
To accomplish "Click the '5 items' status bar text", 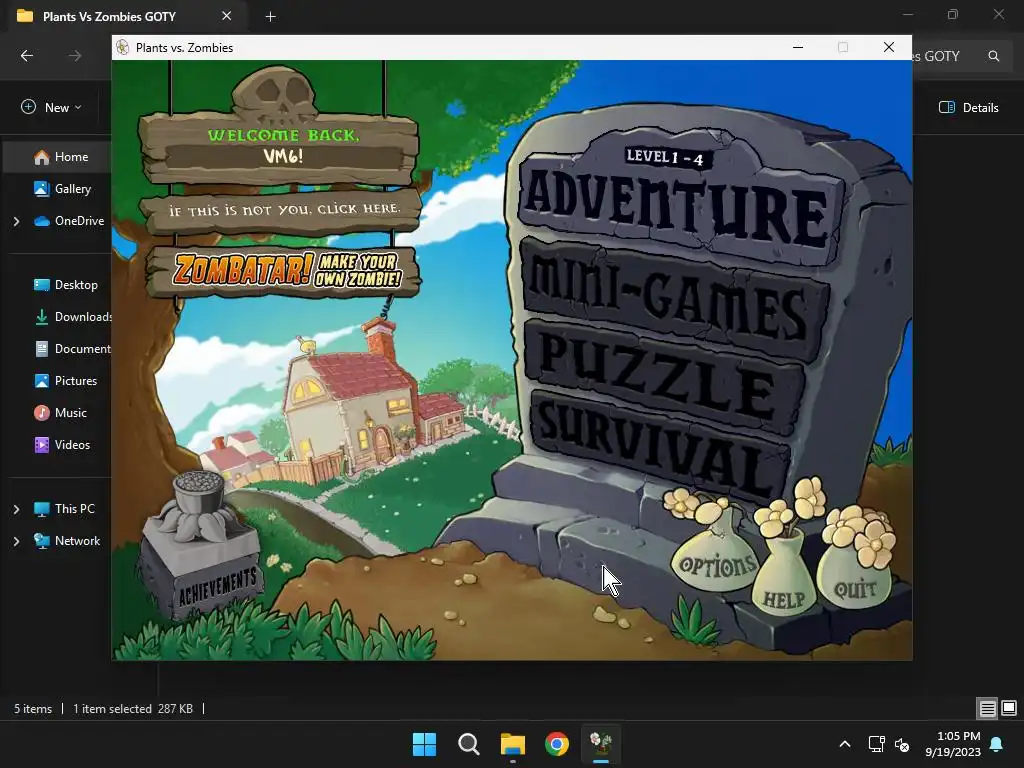I will click(33, 709).
